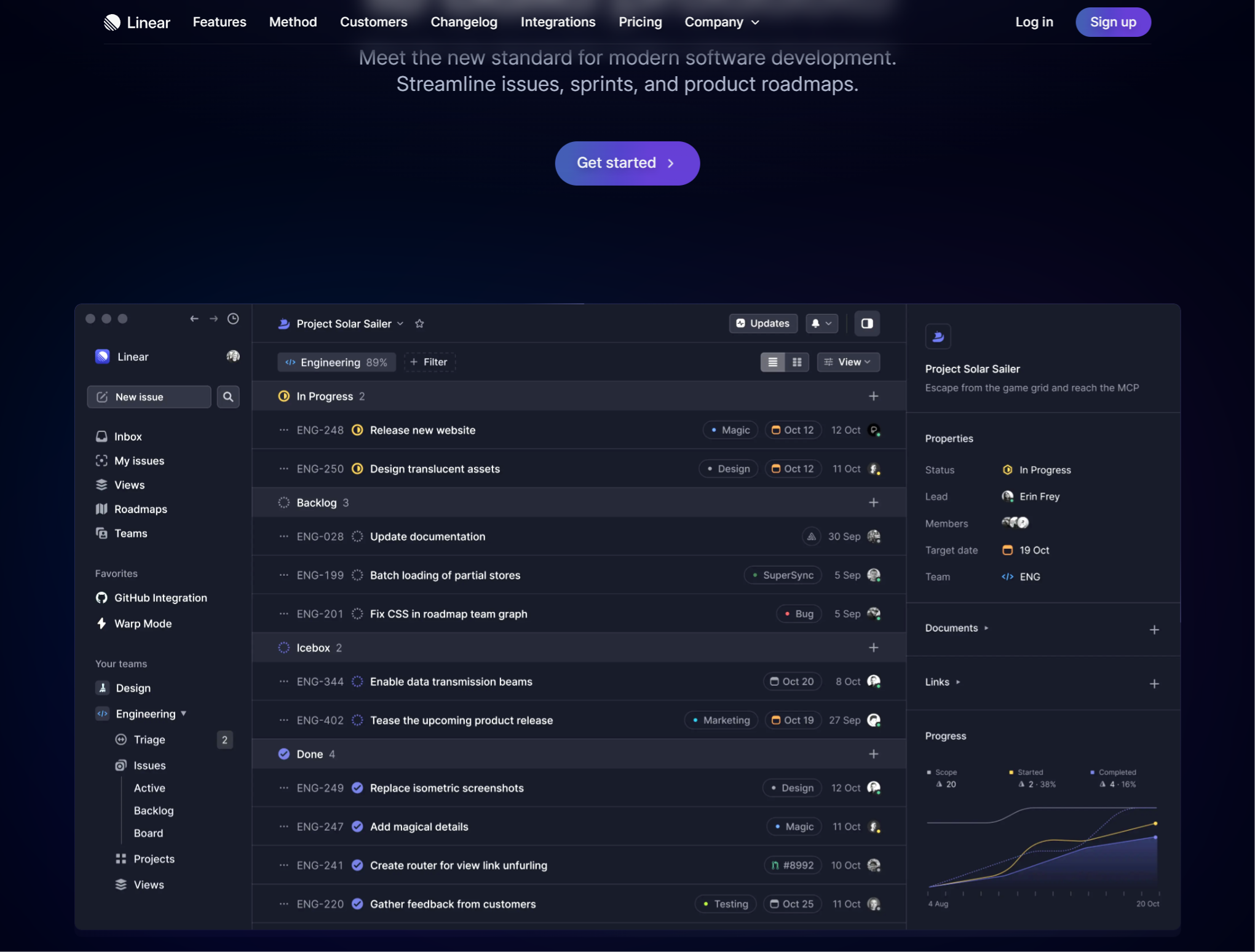
Task: Open the Pricing nav item
Action: (640, 22)
